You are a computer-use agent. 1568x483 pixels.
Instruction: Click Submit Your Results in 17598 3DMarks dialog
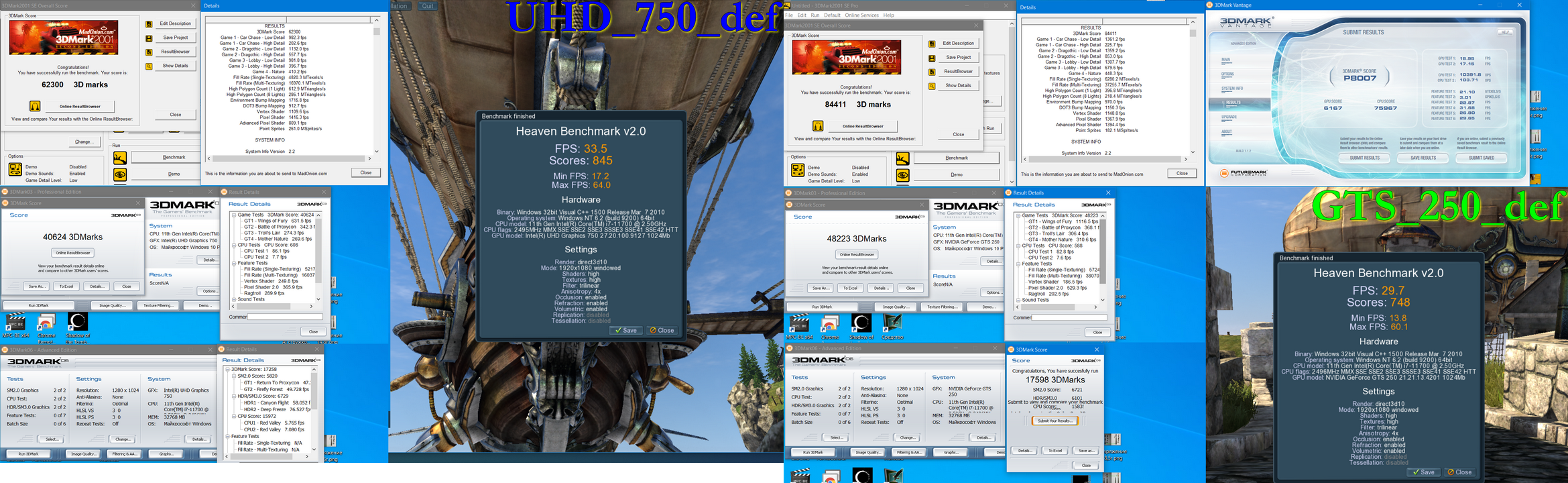tap(1054, 421)
